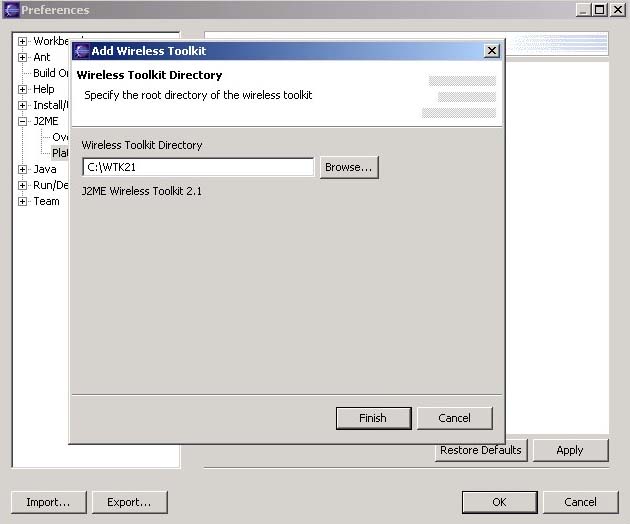Select the Platform item under J2ME

pyautogui.click(x=60, y=153)
